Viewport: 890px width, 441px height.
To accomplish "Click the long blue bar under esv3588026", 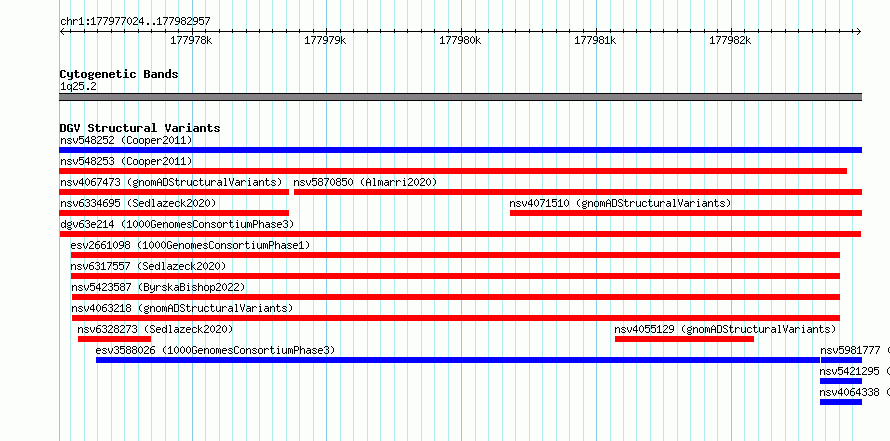I will pos(457,360).
